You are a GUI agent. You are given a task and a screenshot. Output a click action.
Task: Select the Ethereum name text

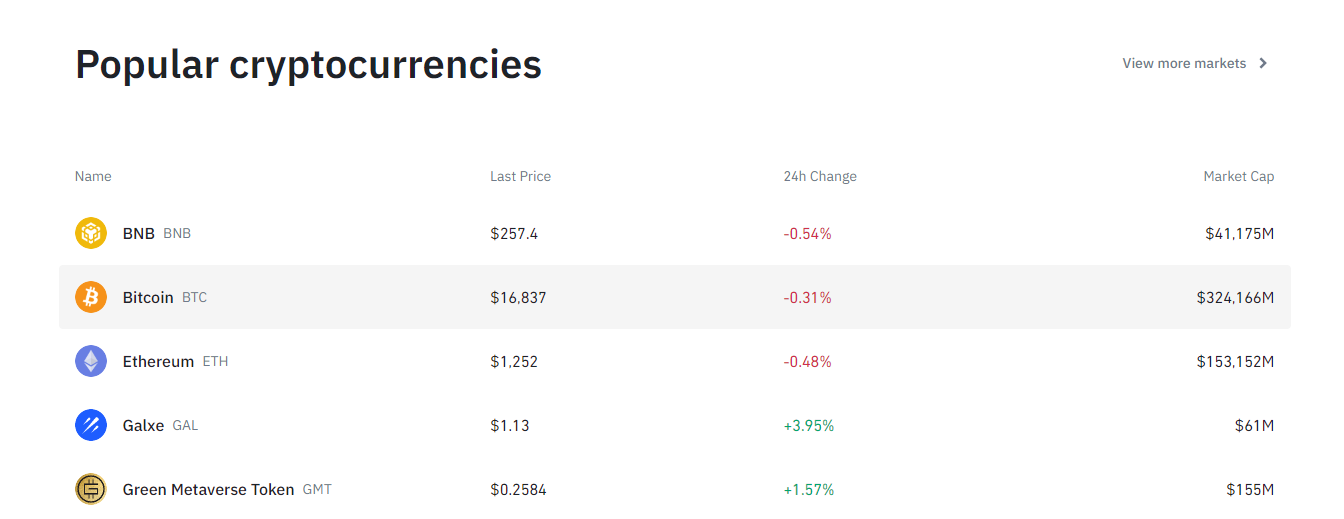click(158, 361)
